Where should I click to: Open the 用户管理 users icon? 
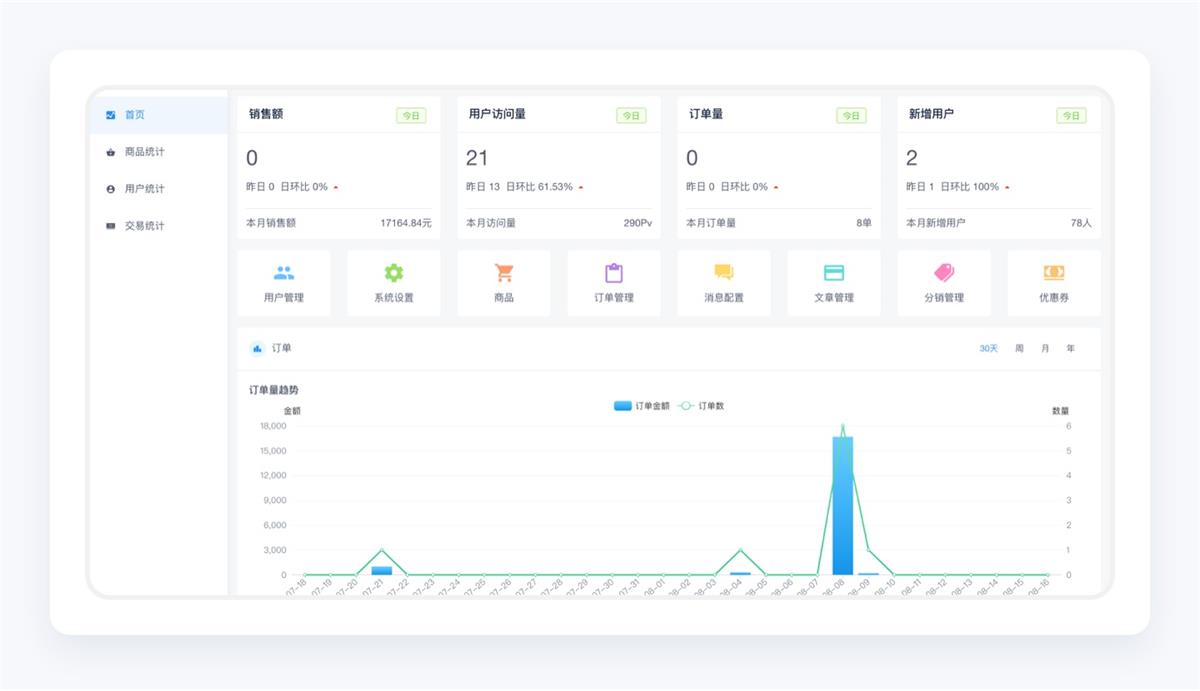(284, 273)
